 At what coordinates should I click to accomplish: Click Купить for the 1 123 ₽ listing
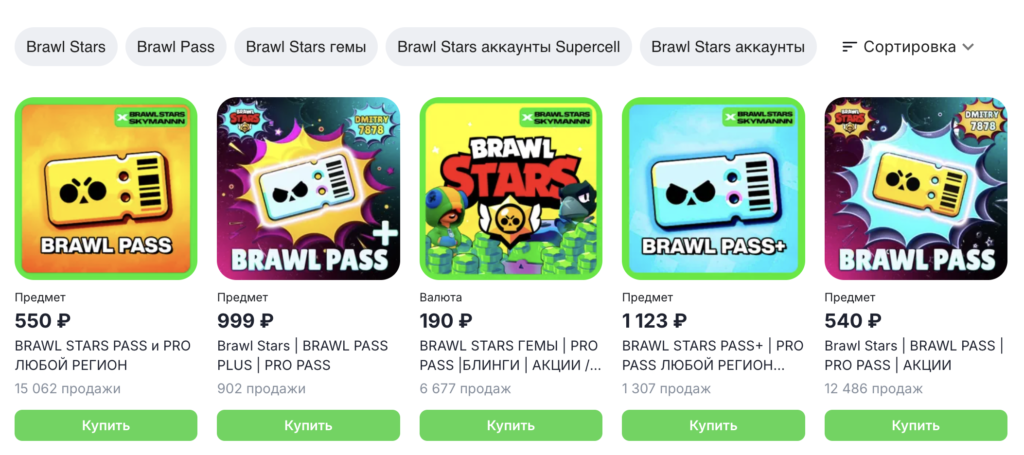click(713, 426)
